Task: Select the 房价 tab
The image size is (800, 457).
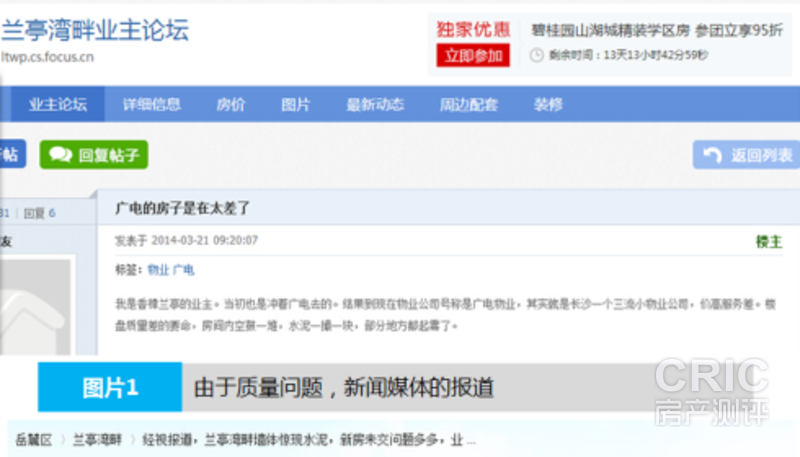Action: pyautogui.click(x=230, y=104)
